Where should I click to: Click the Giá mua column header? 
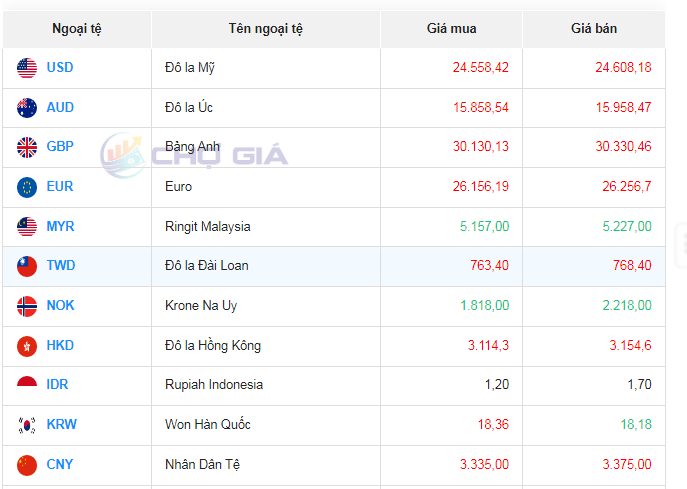click(451, 29)
